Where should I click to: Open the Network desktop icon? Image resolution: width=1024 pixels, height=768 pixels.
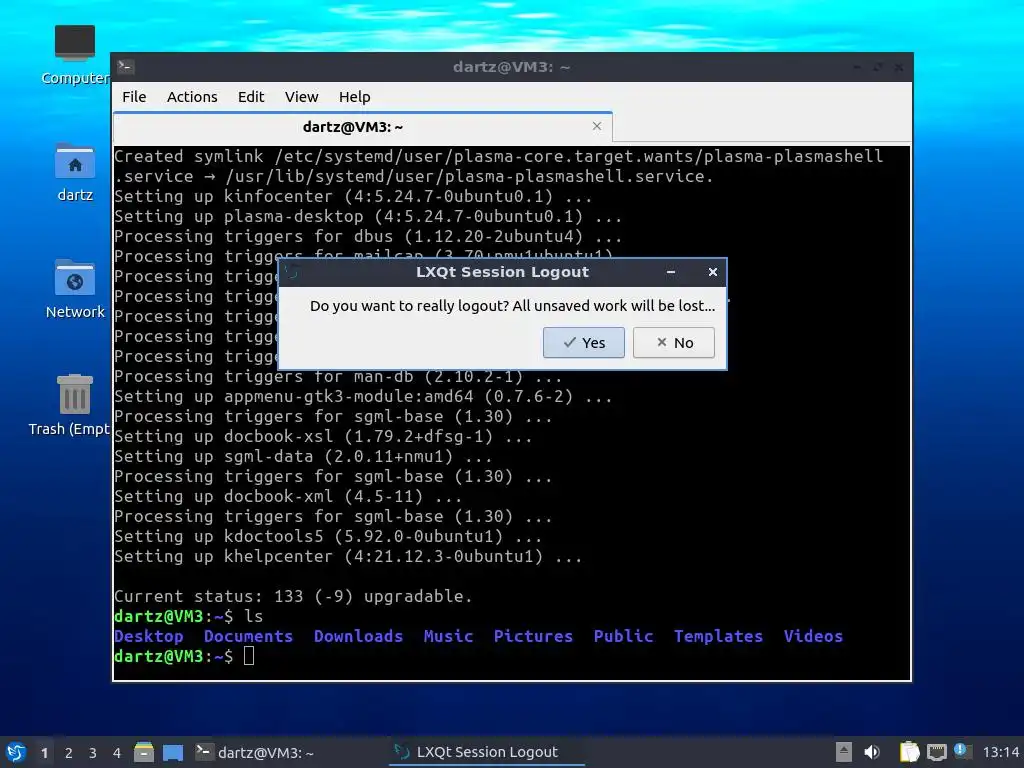[74, 289]
